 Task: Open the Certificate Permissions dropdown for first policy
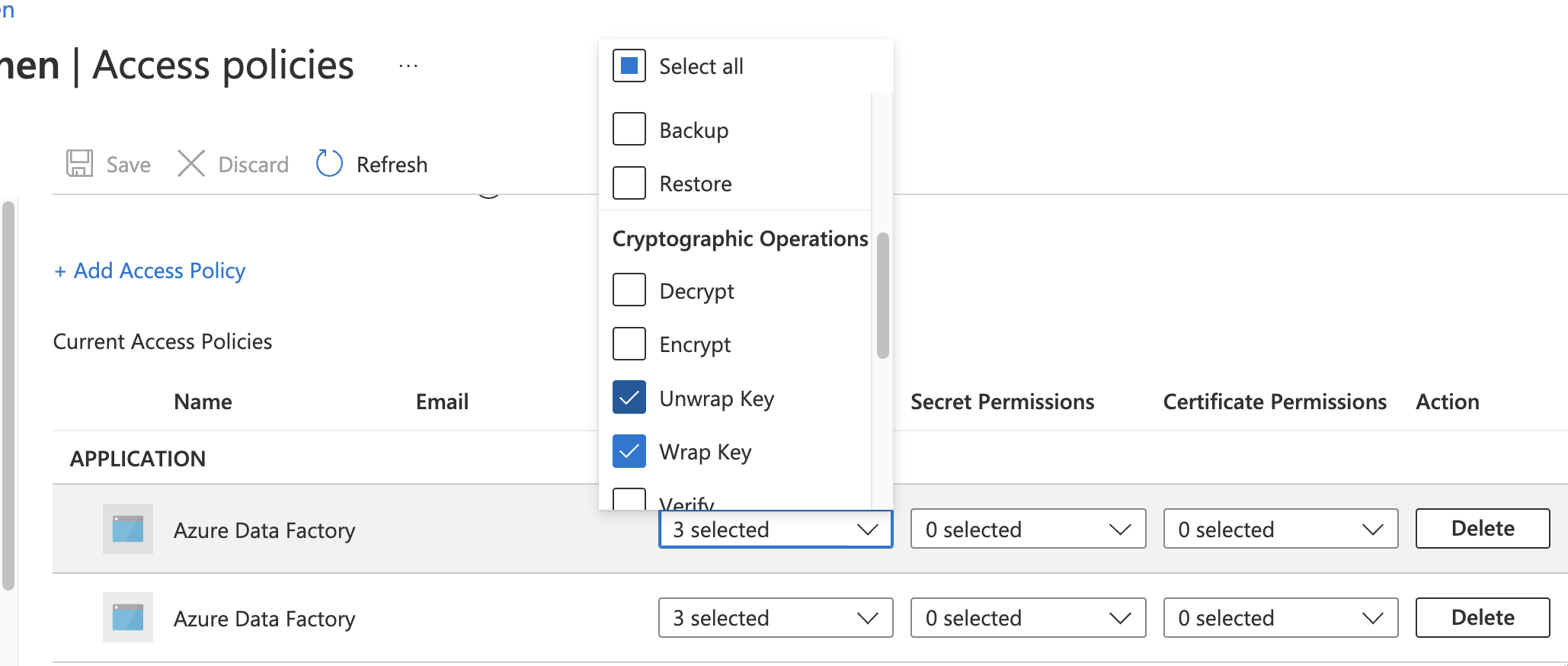point(1280,529)
